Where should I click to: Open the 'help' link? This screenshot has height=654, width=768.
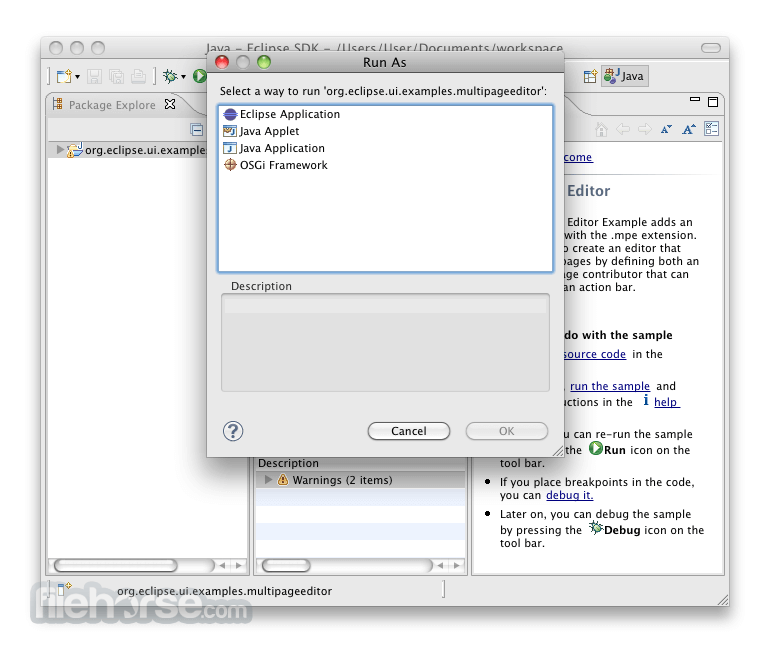tap(667, 402)
